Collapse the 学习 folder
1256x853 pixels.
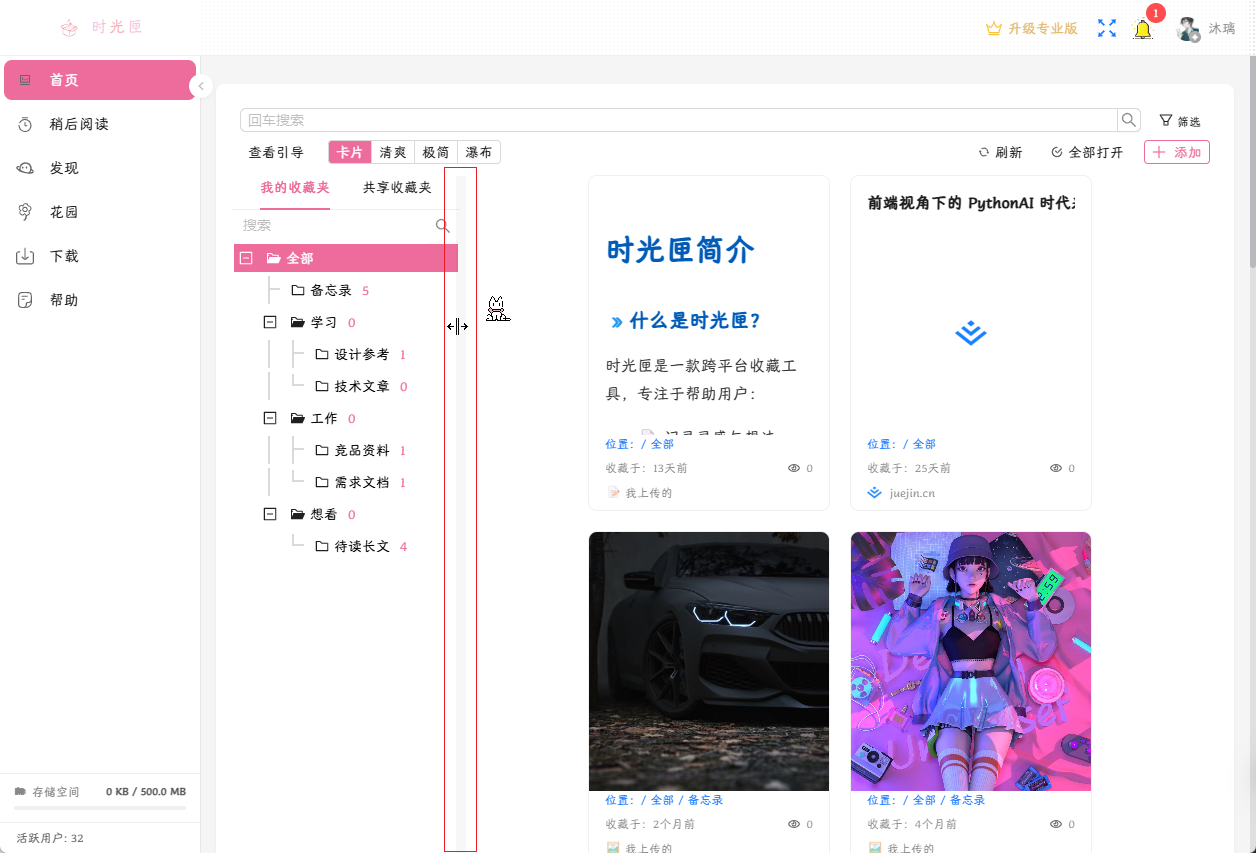[269, 322]
